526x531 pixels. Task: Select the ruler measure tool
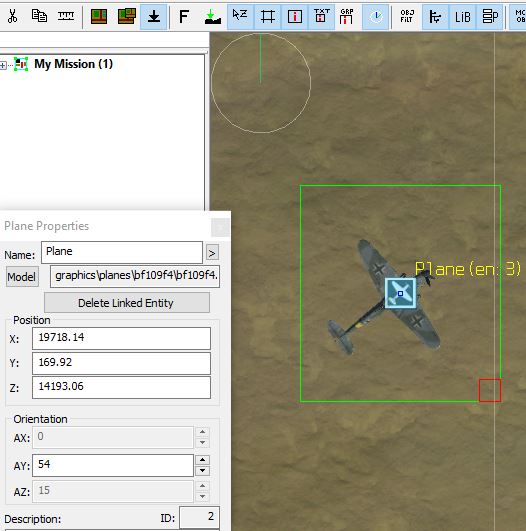tap(66, 16)
